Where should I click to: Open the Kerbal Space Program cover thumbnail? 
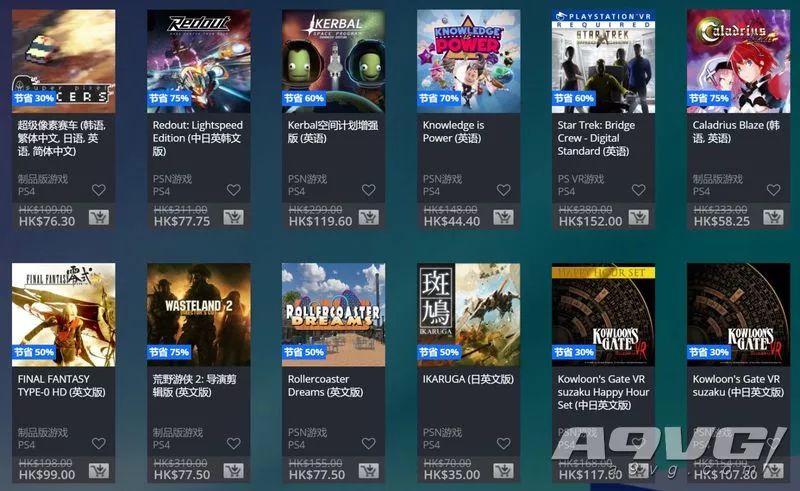334,61
